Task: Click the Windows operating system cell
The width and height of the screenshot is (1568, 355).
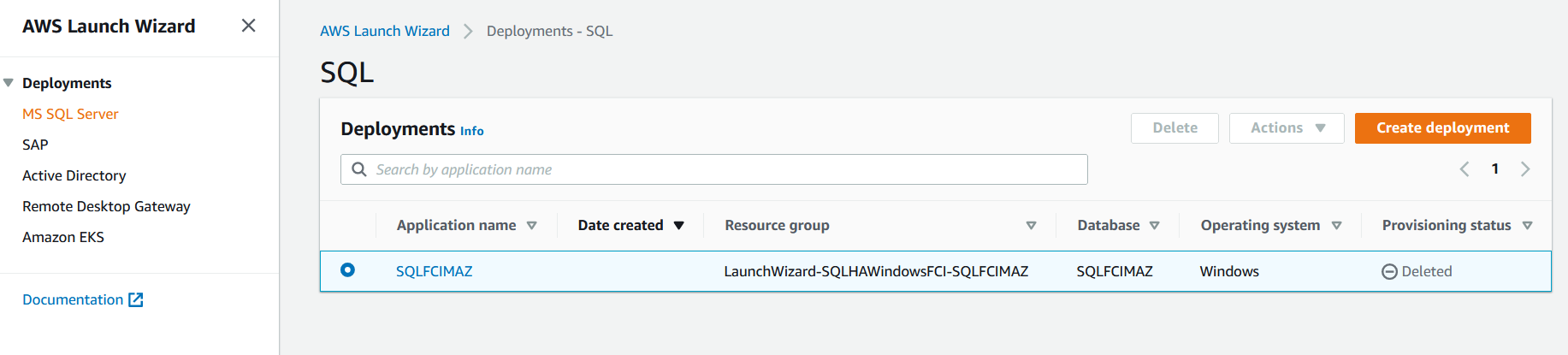Action: [1229, 271]
